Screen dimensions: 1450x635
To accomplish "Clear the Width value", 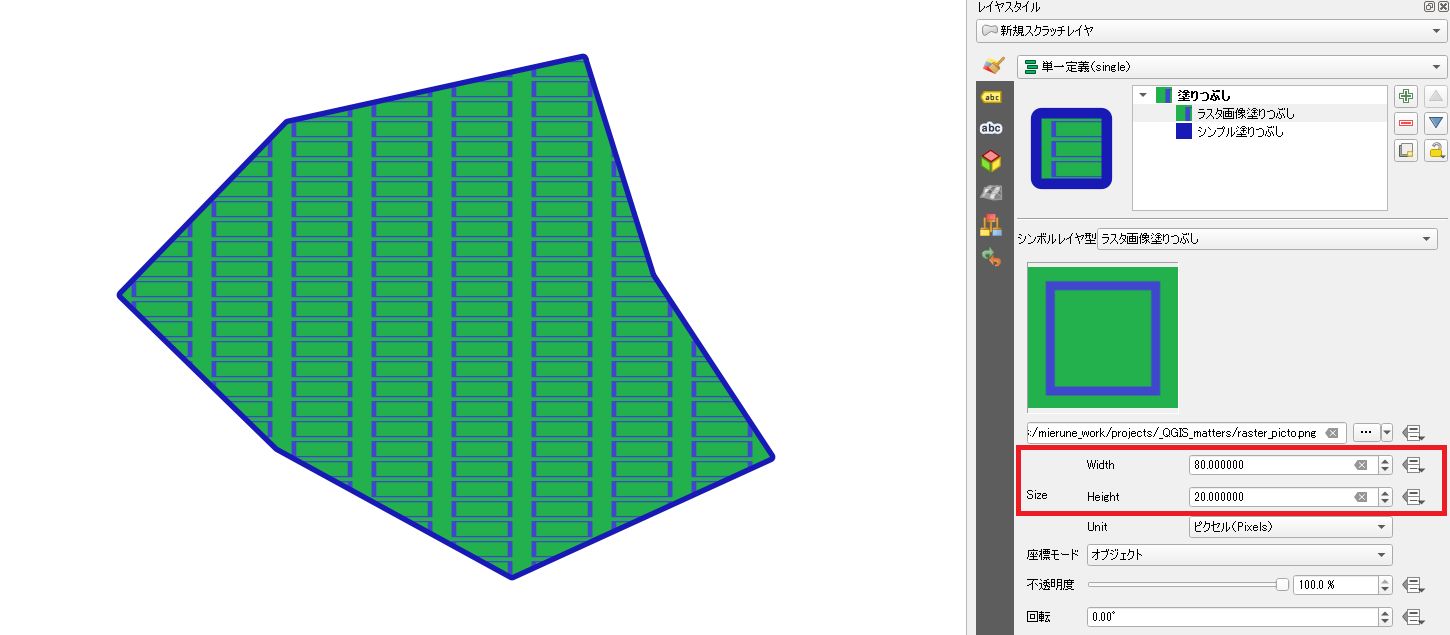I will pos(1361,465).
